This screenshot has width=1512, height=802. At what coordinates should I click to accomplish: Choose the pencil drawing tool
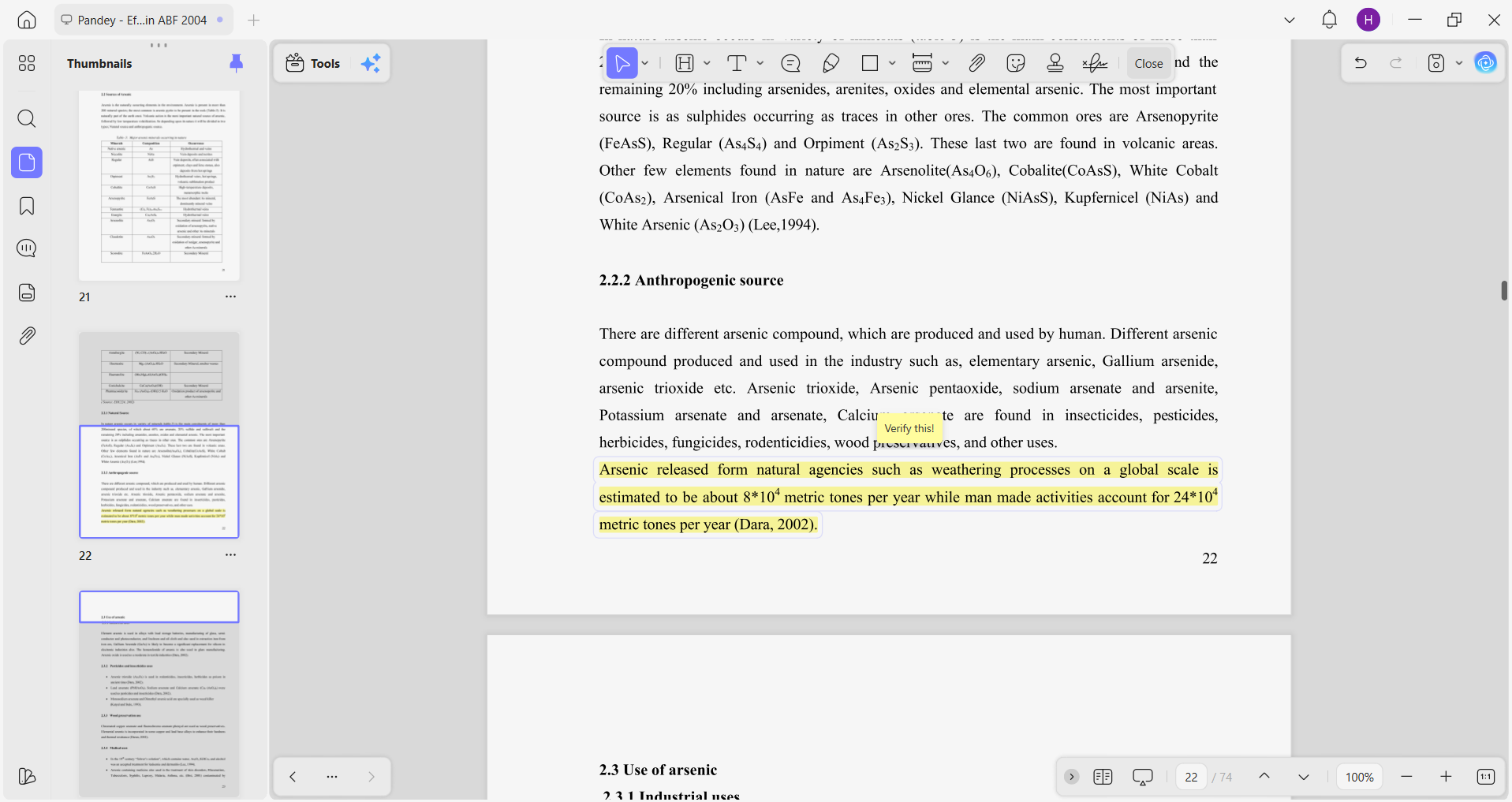(x=831, y=63)
